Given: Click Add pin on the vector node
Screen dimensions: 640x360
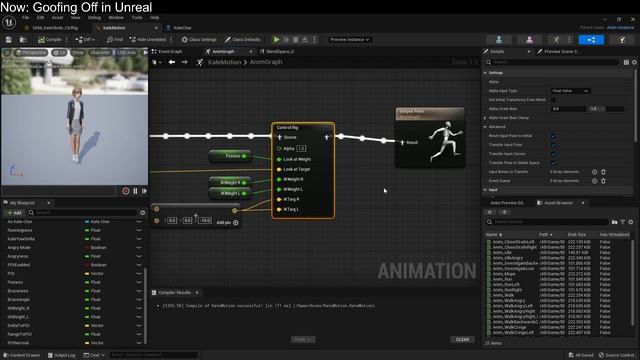Looking at the screenshot, I should point(227,222).
